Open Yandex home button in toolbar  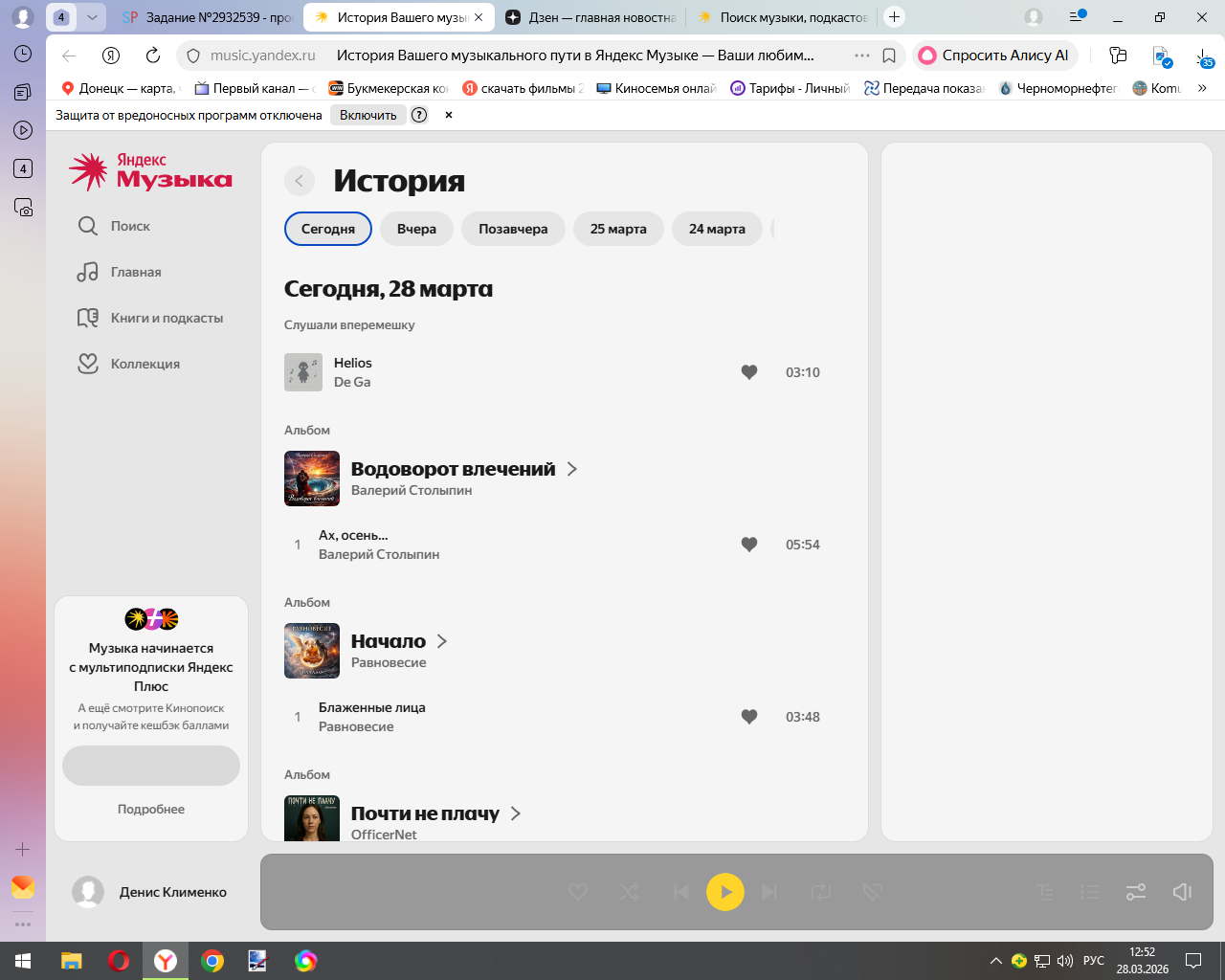[111, 56]
